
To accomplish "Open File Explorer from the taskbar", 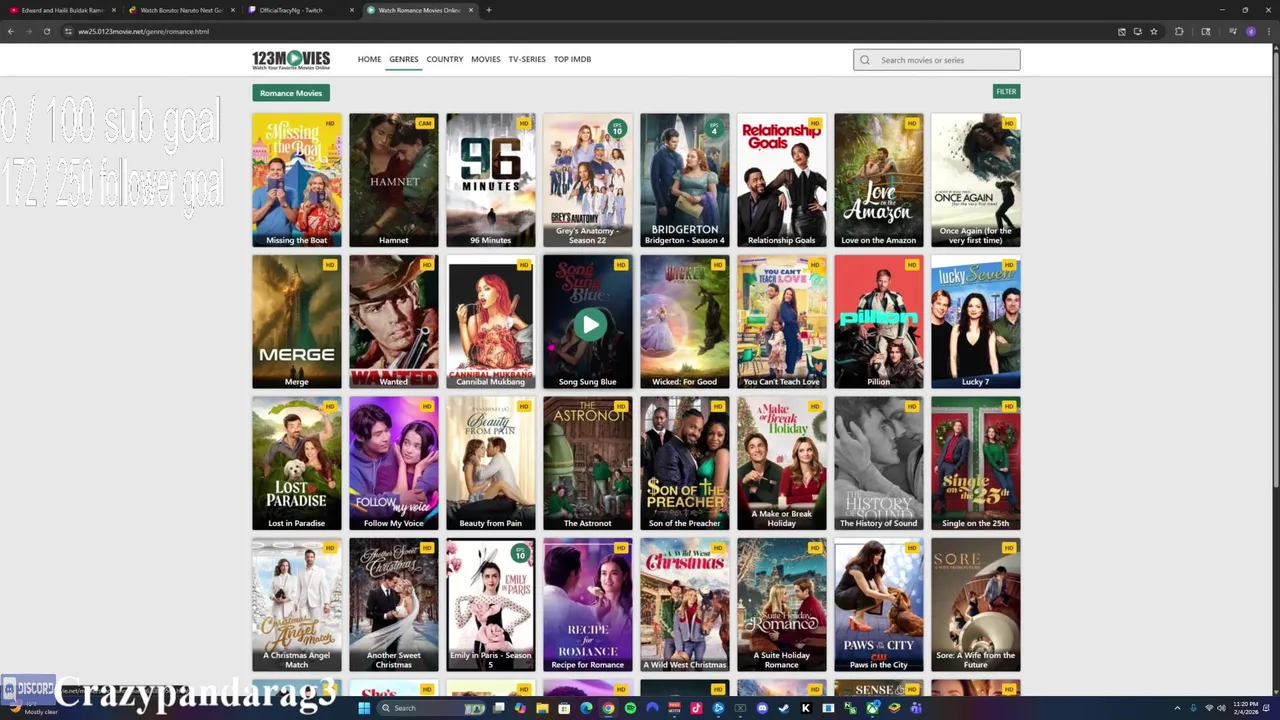I will 542,708.
